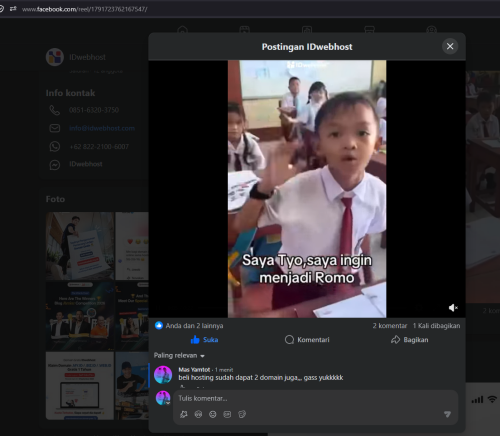Click the Komentari comment button
500x436 pixels.
(x=307, y=340)
